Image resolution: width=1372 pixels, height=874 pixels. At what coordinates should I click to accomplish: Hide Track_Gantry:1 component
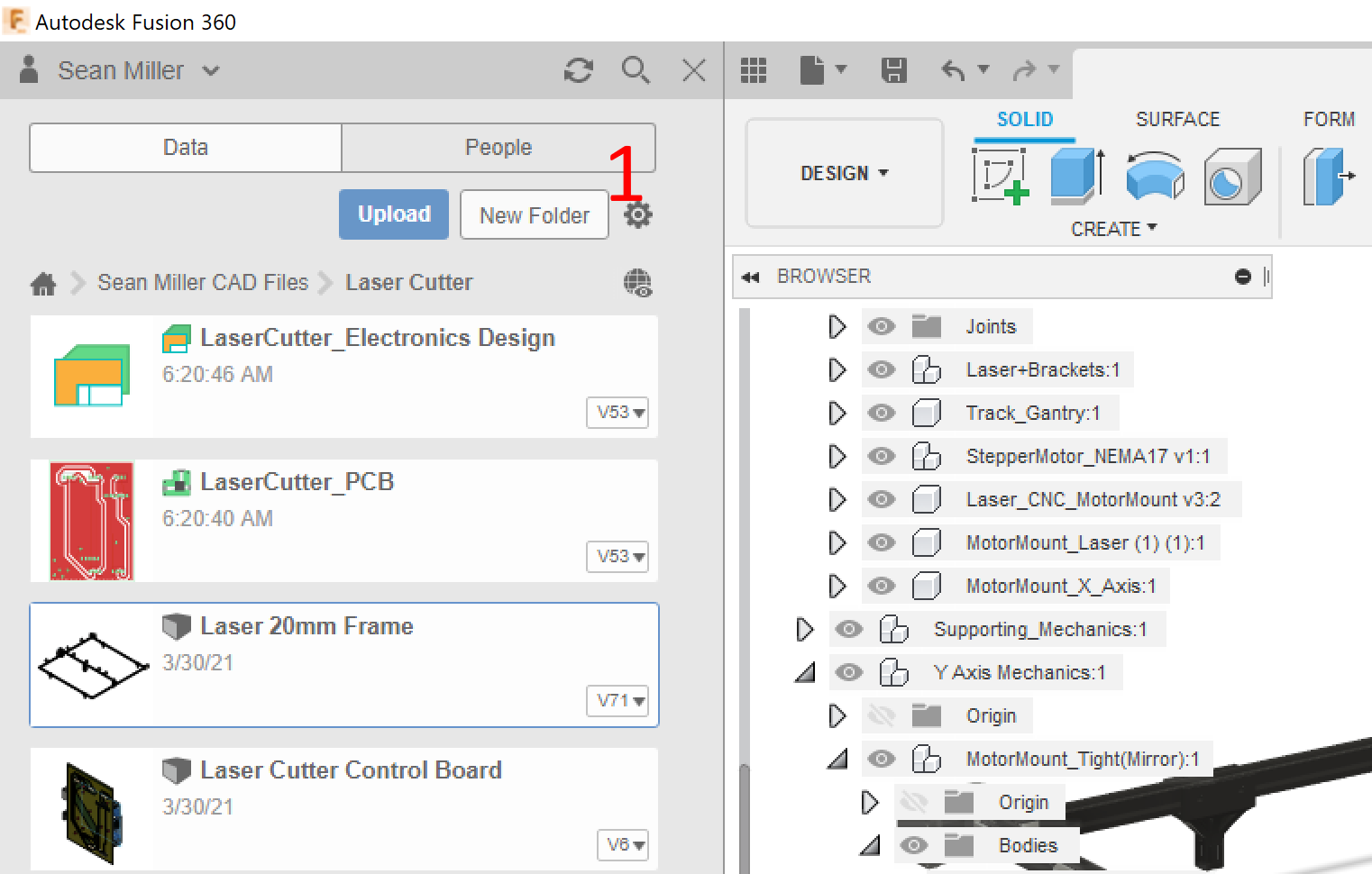(x=882, y=413)
